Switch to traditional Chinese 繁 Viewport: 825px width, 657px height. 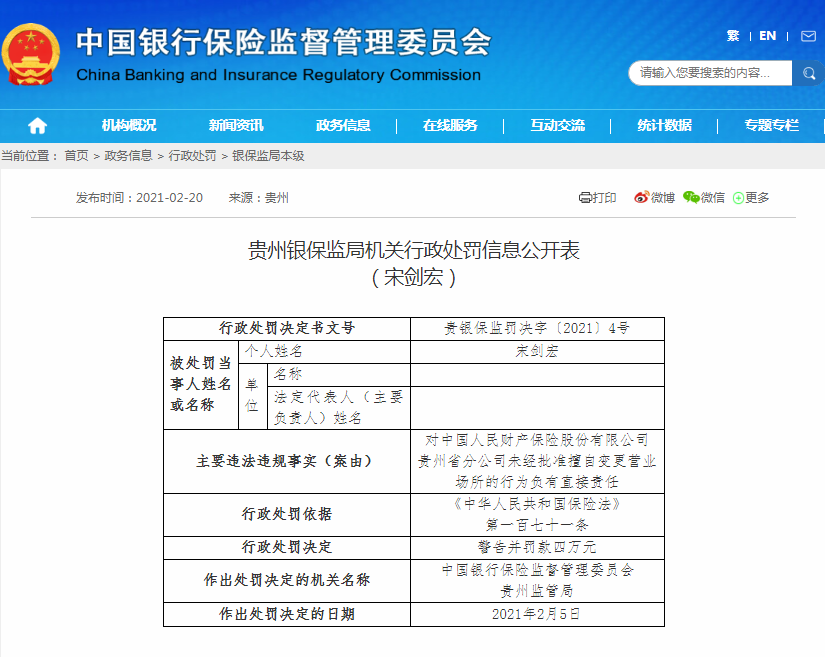(x=733, y=36)
